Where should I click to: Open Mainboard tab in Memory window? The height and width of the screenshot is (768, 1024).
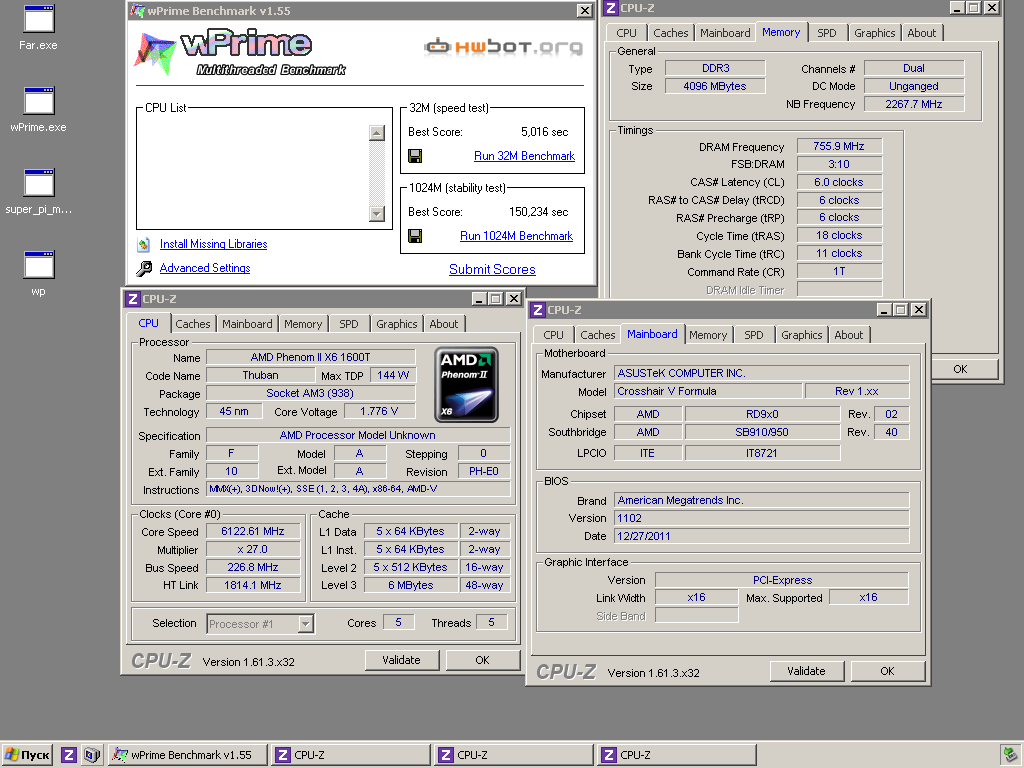725,33
